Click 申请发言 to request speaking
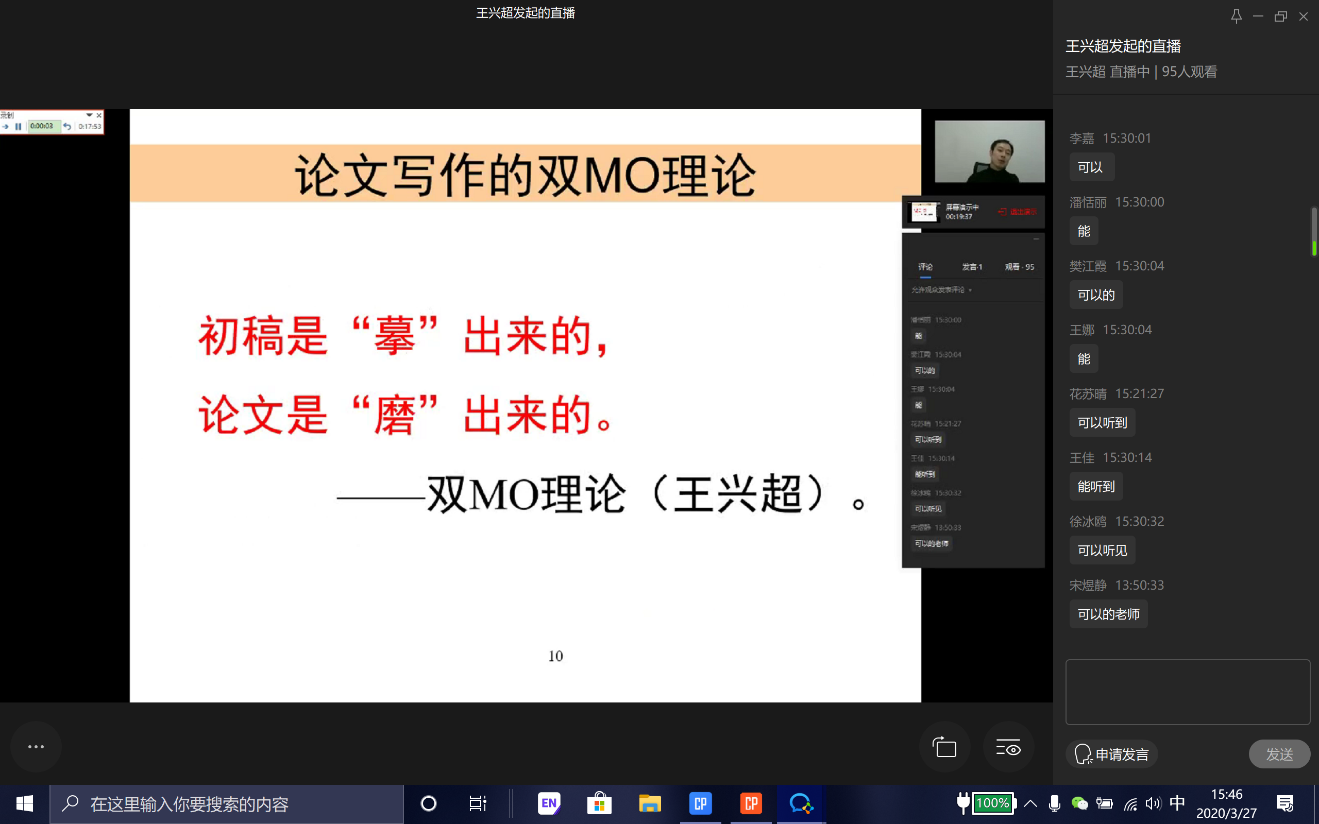This screenshot has height=824, width=1319. (x=1112, y=754)
